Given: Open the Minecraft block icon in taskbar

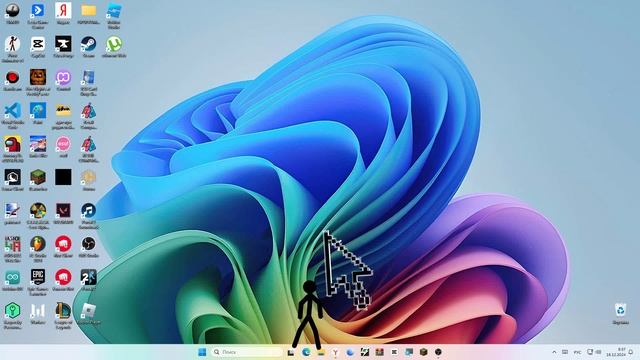Looking at the screenshot, I should (424, 352).
